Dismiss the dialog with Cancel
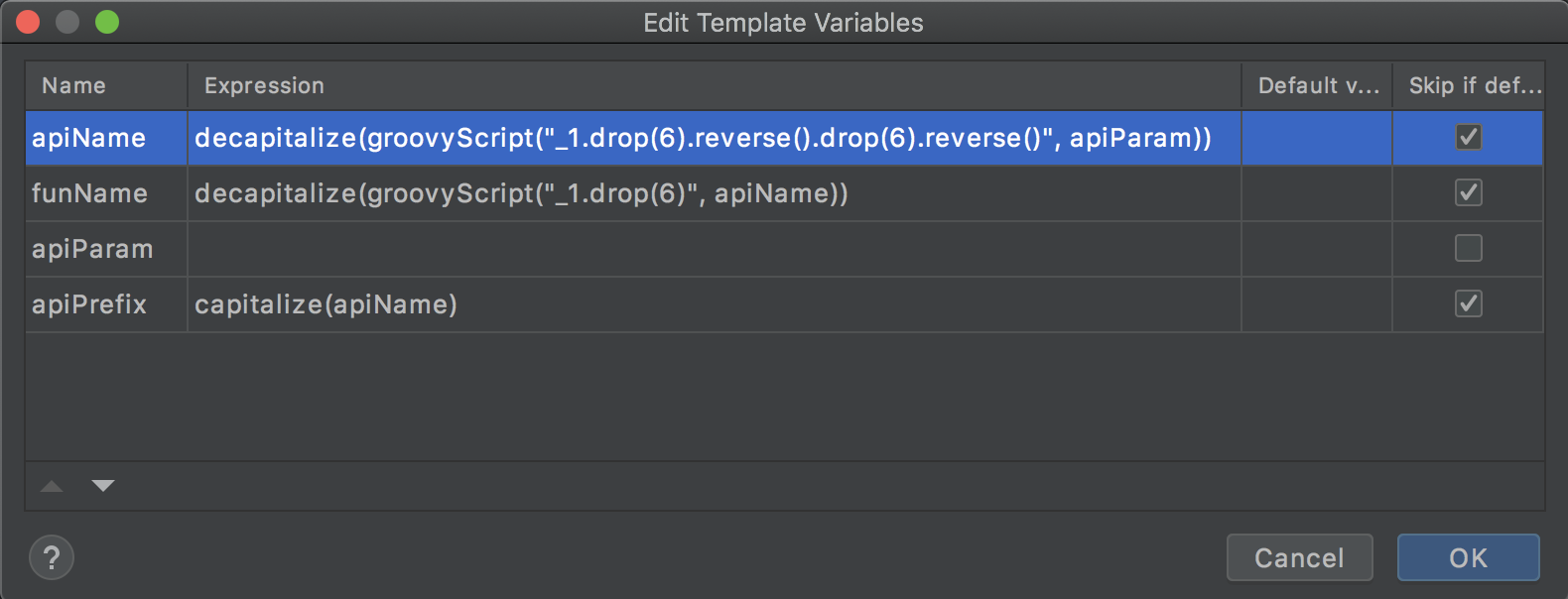 coord(1299,557)
